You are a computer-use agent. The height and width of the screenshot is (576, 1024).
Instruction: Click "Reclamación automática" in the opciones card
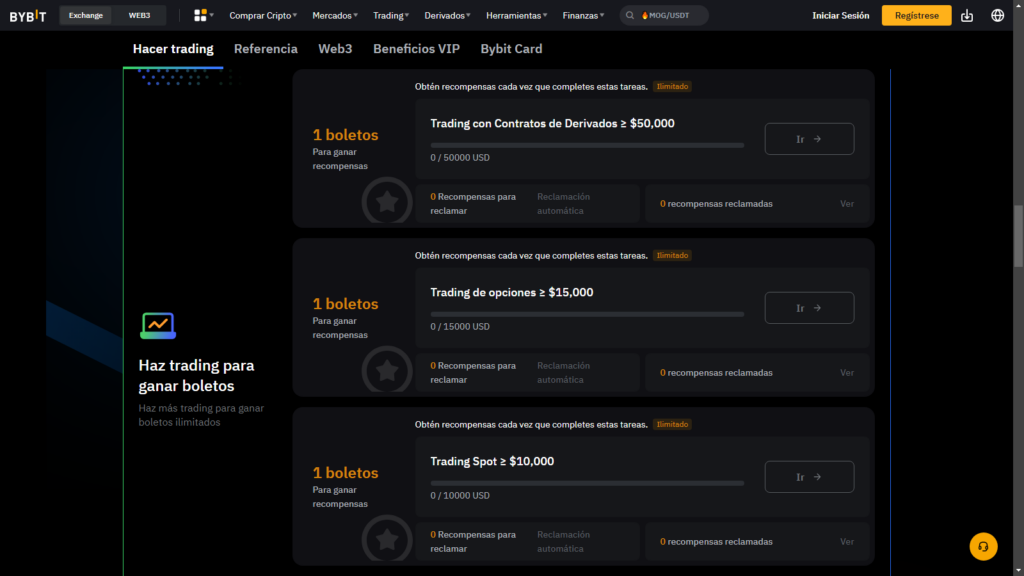[x=564, y=373]
